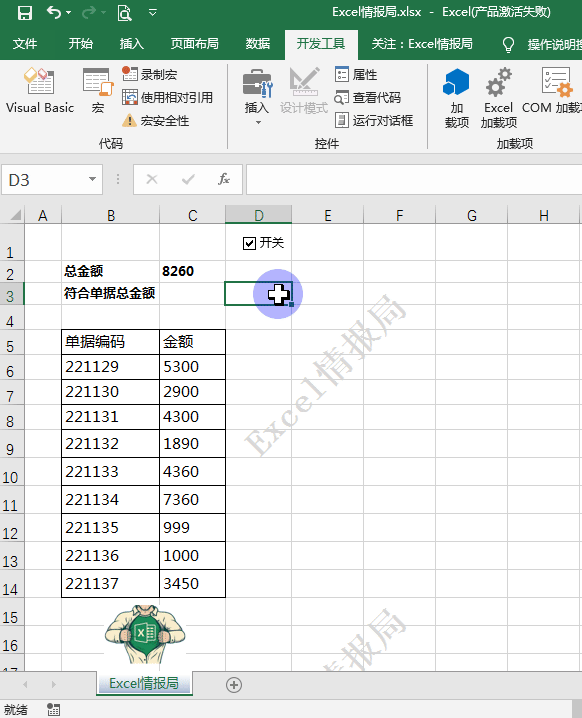Image resolution: width=582 pixels, height=718 pixels.
Task: Select row 5 header
Action: click(11, 342)
